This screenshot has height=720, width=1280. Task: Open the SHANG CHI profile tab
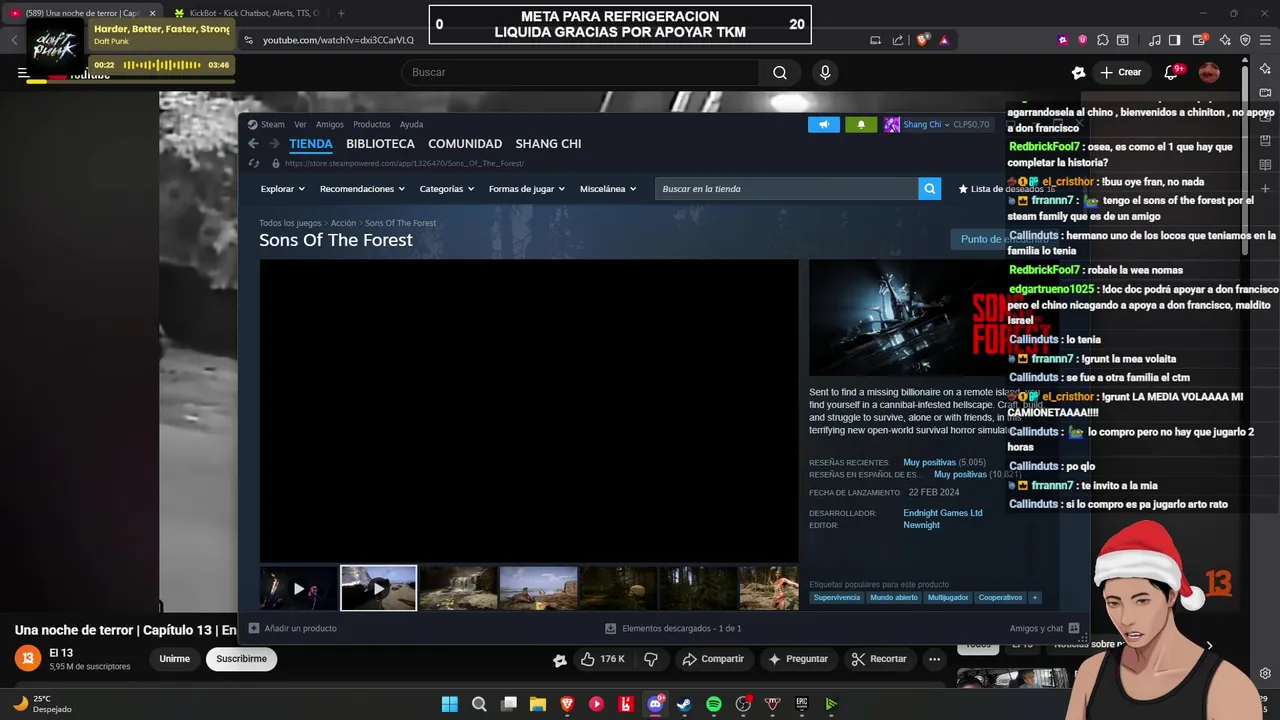(x=548, y=144)
